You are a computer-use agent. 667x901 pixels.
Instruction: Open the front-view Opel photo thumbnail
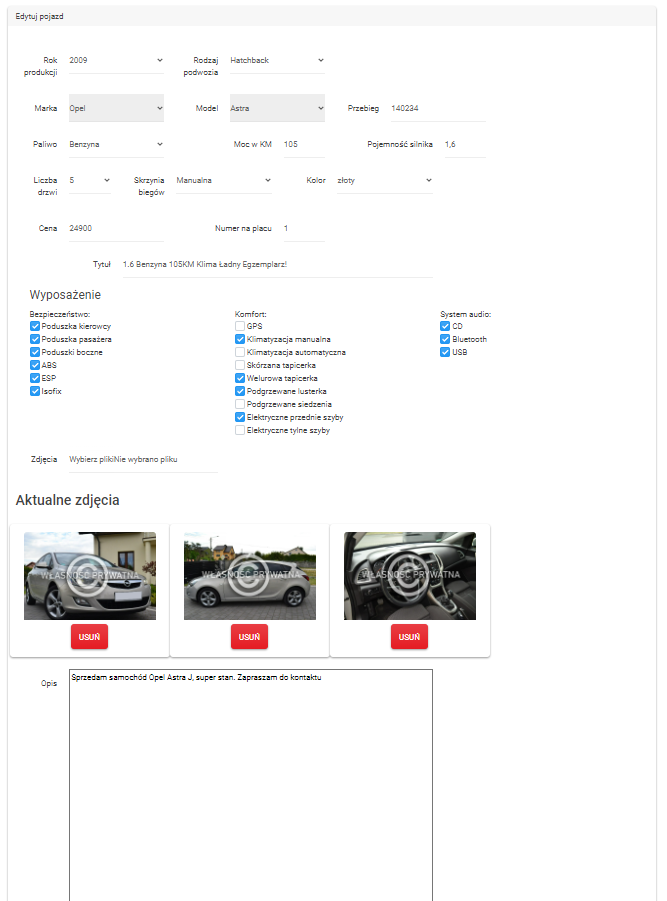click(x=90, y=576)
